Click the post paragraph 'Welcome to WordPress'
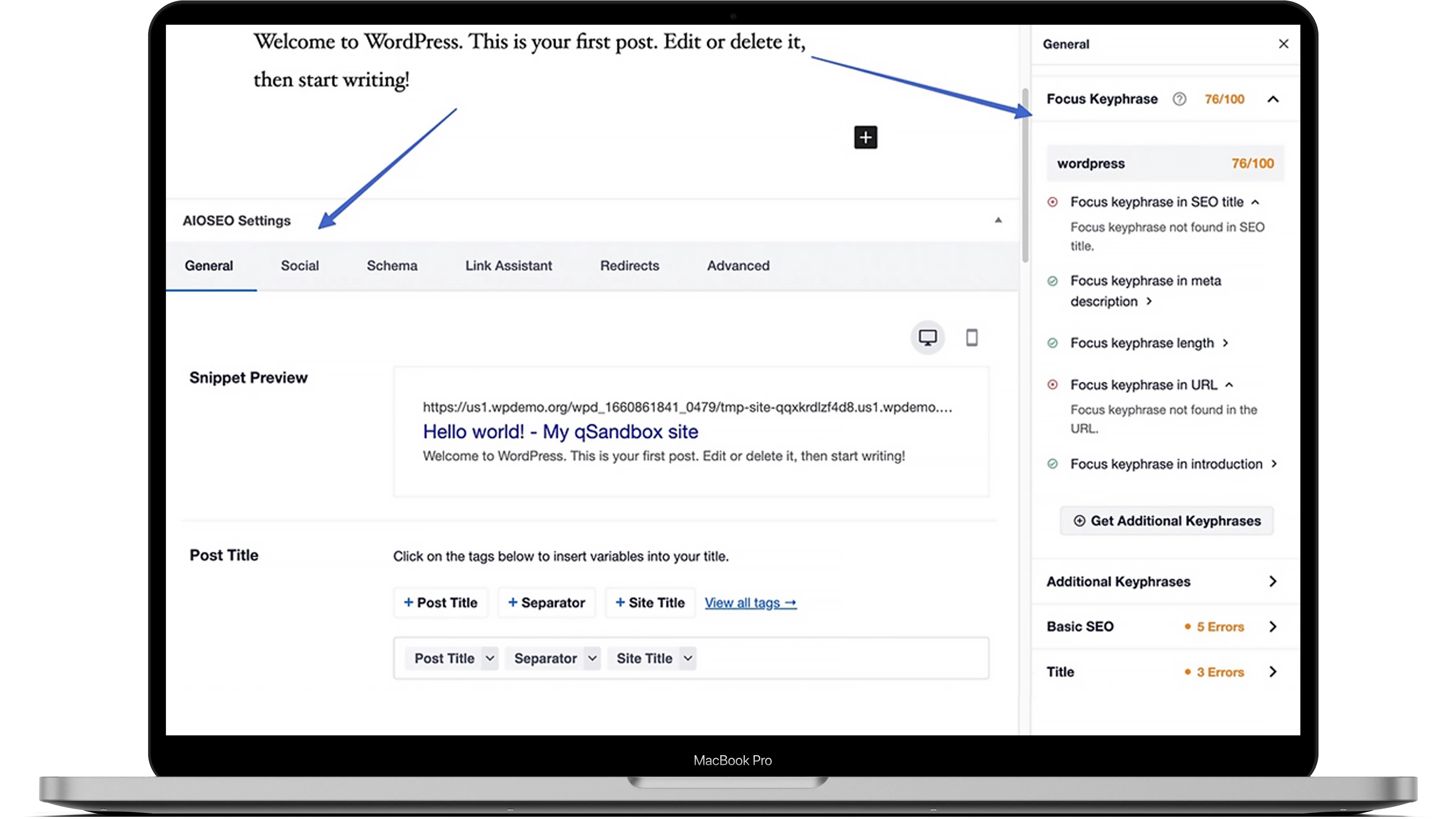 click(x=529, y=60)
